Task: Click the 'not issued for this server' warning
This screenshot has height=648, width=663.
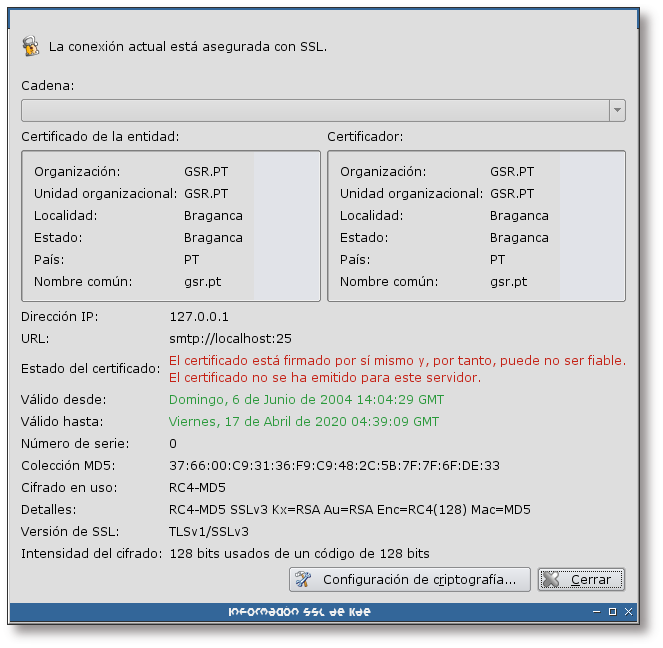Action: 325,377
